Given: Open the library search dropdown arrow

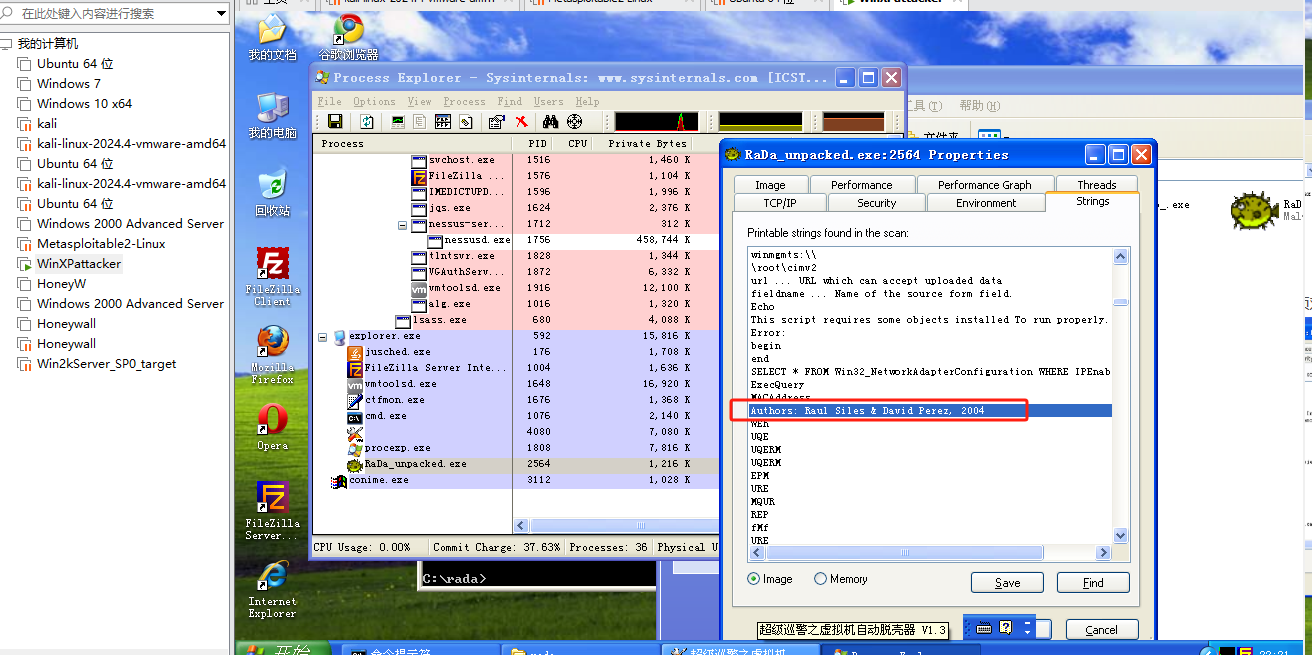Looking at the screenshot, I should click(221, 14).
